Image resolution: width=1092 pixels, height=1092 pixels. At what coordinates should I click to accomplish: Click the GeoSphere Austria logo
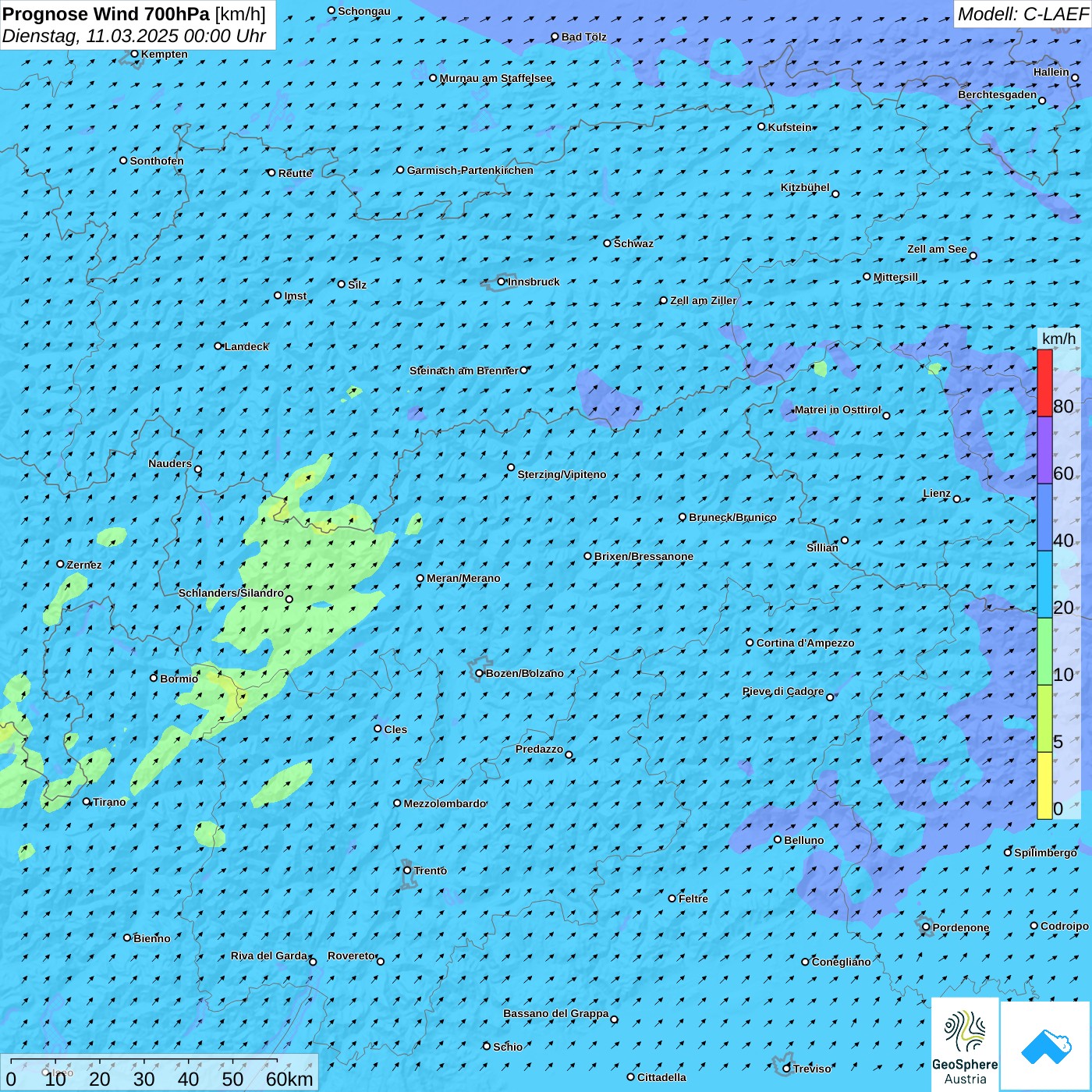pyautogui.click(x=965, y=1044)
